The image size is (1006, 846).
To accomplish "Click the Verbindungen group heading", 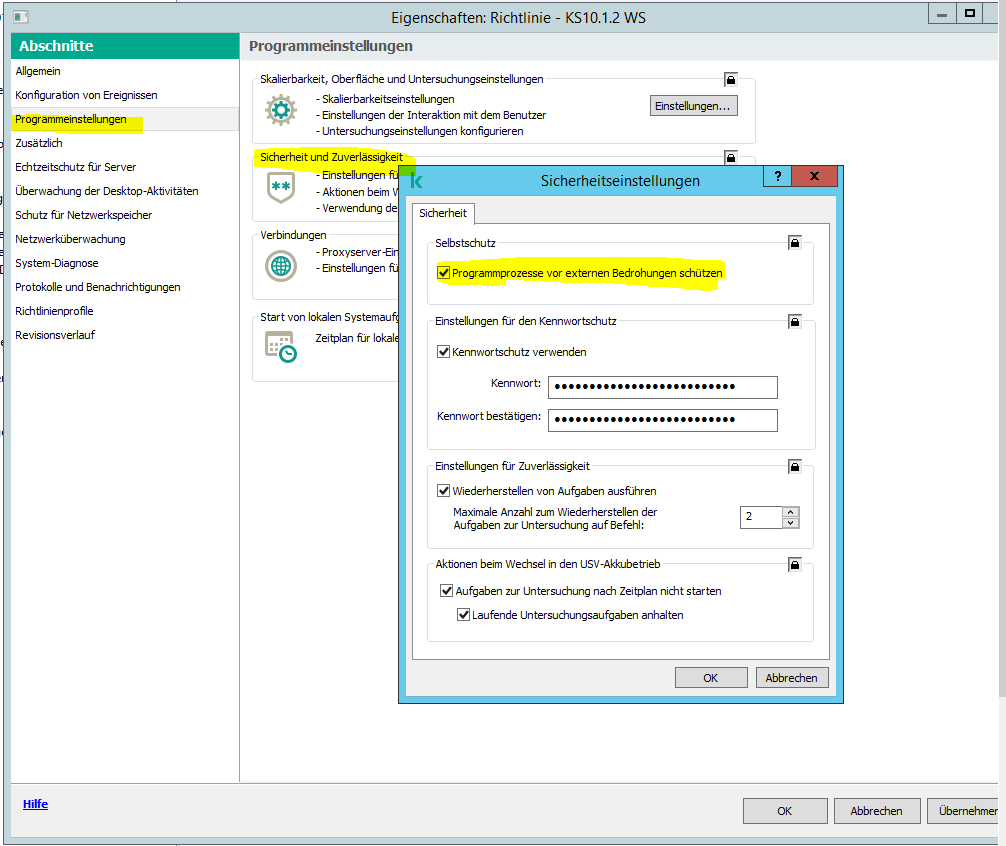I will (x=293, y=235).
